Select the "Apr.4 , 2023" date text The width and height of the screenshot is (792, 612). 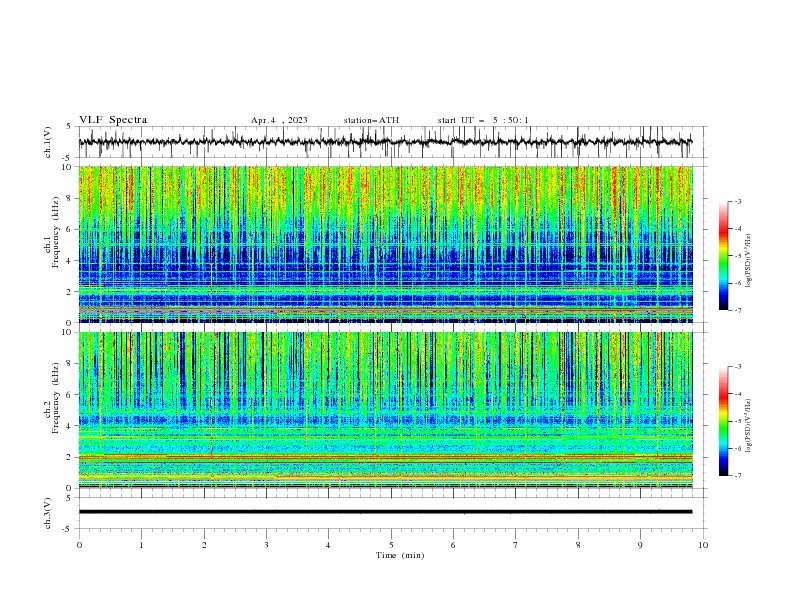click(x=279, y=120)
